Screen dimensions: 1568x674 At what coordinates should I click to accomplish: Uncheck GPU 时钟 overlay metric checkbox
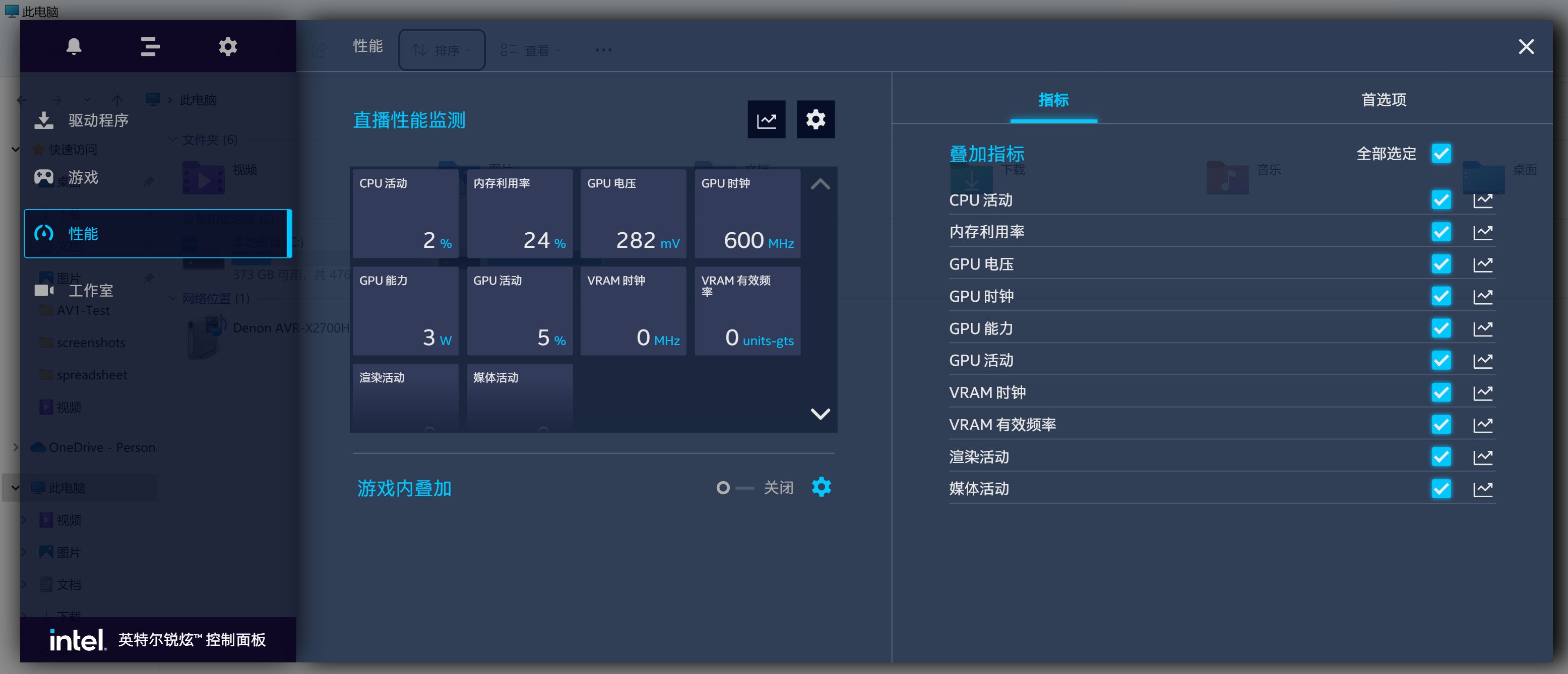point(1441,296)
